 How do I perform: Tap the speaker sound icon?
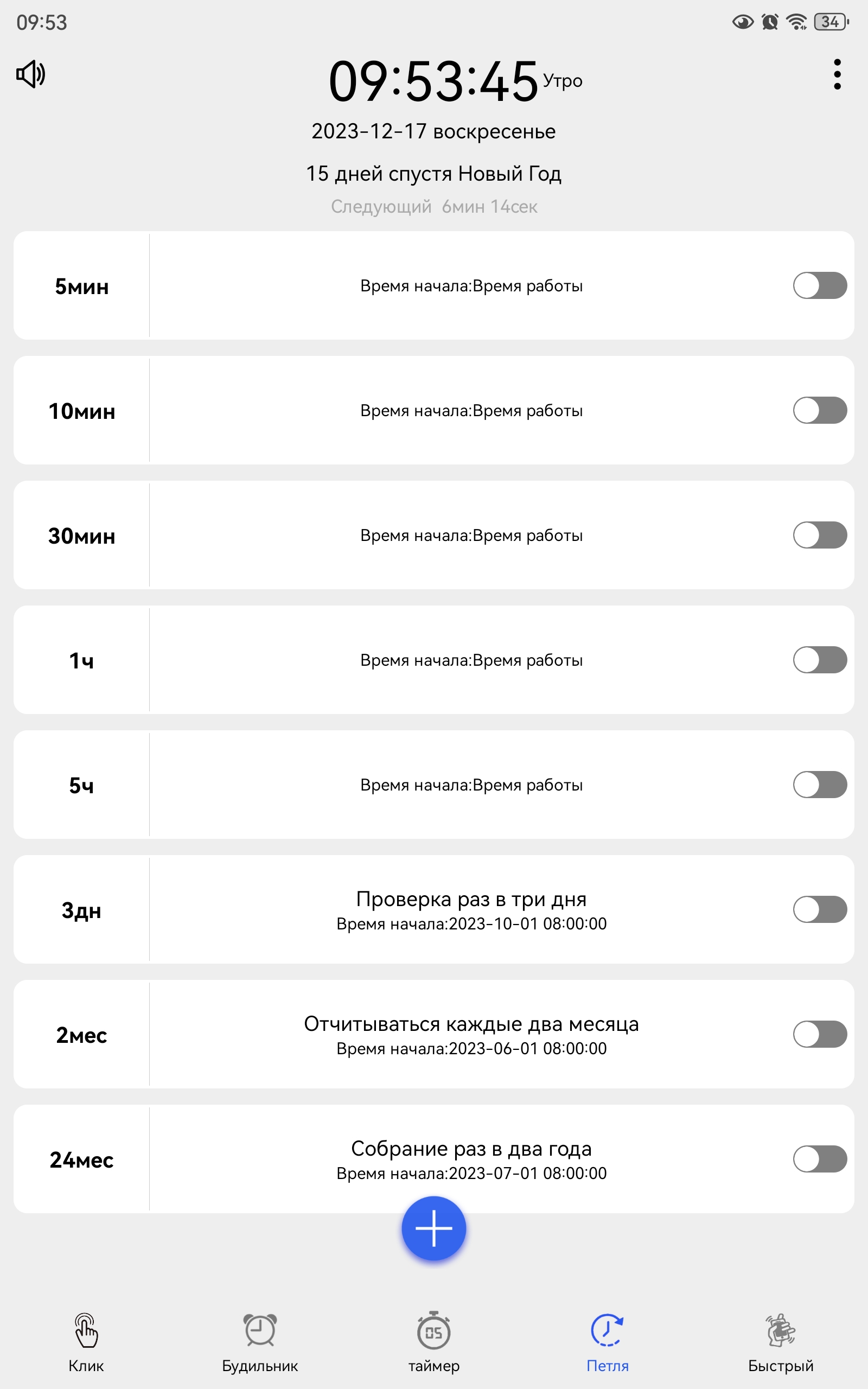(x=30, y=74)
